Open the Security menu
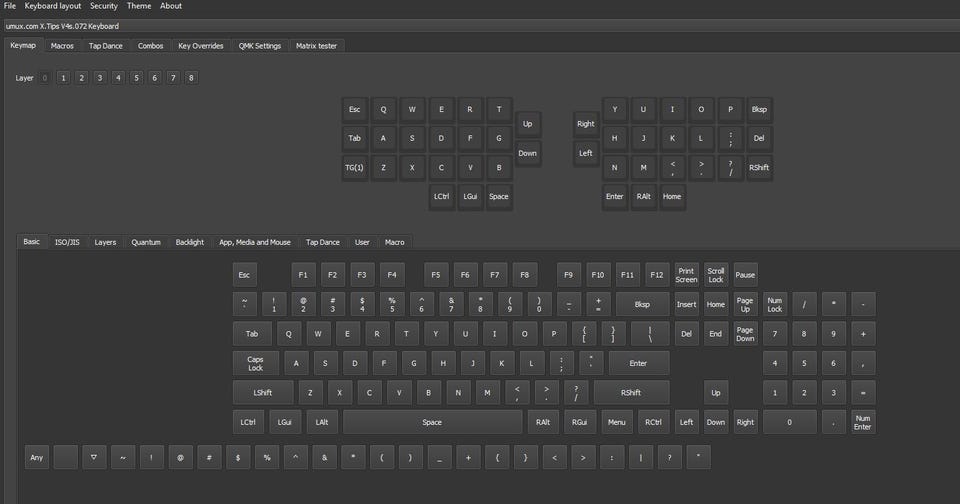 pyautogui.click(x=103, y=6)
